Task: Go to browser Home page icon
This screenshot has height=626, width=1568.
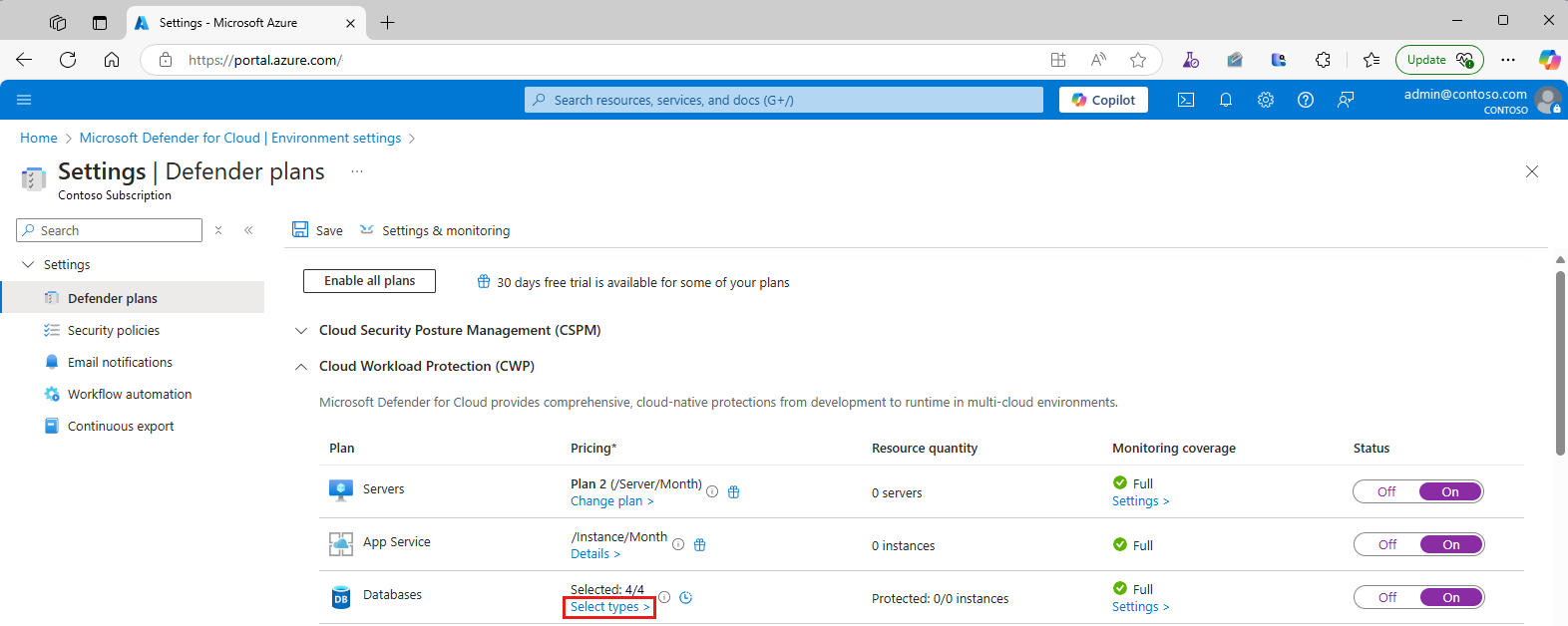Action: point(112,60)
